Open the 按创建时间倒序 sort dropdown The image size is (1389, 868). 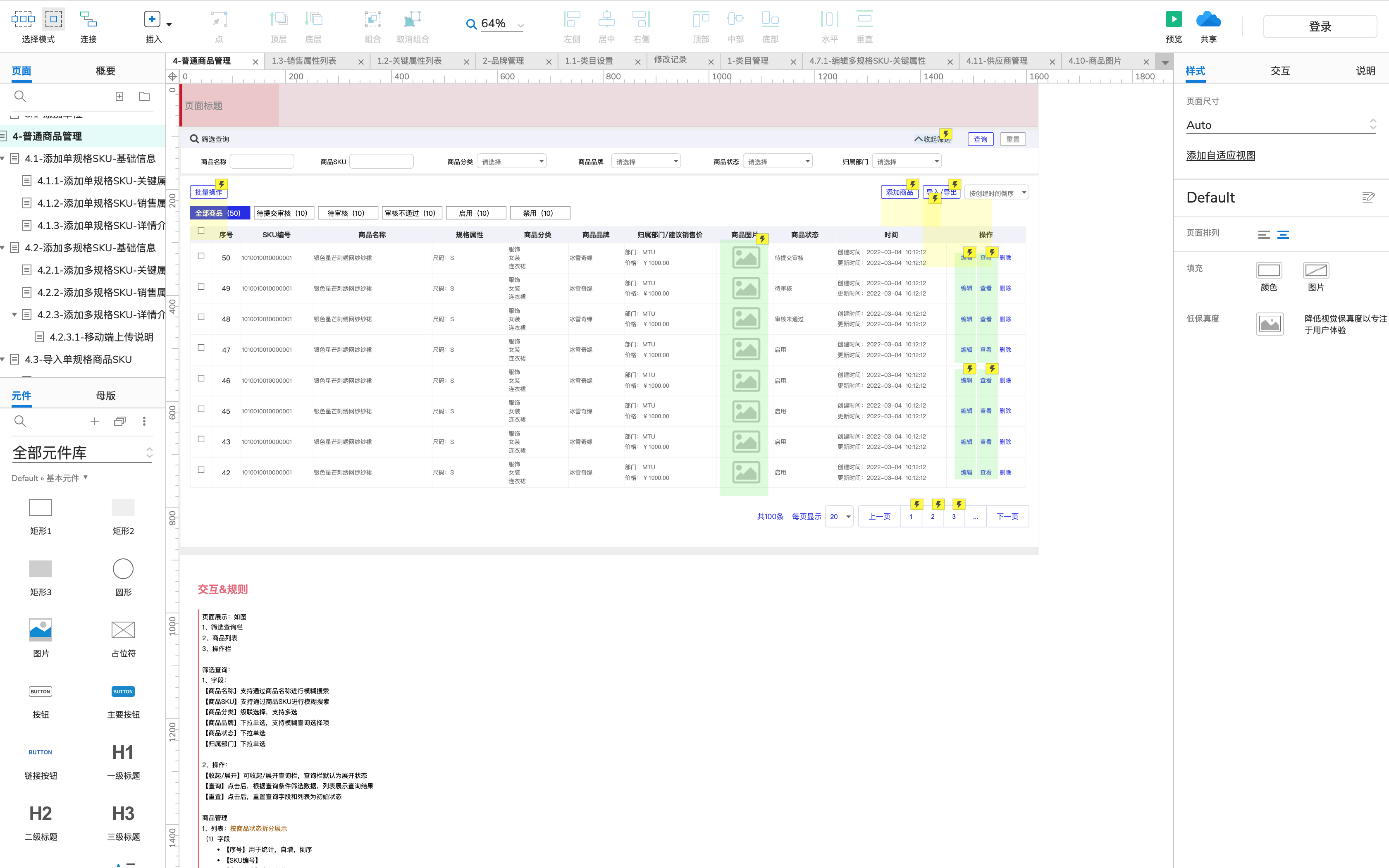point(996,193)
